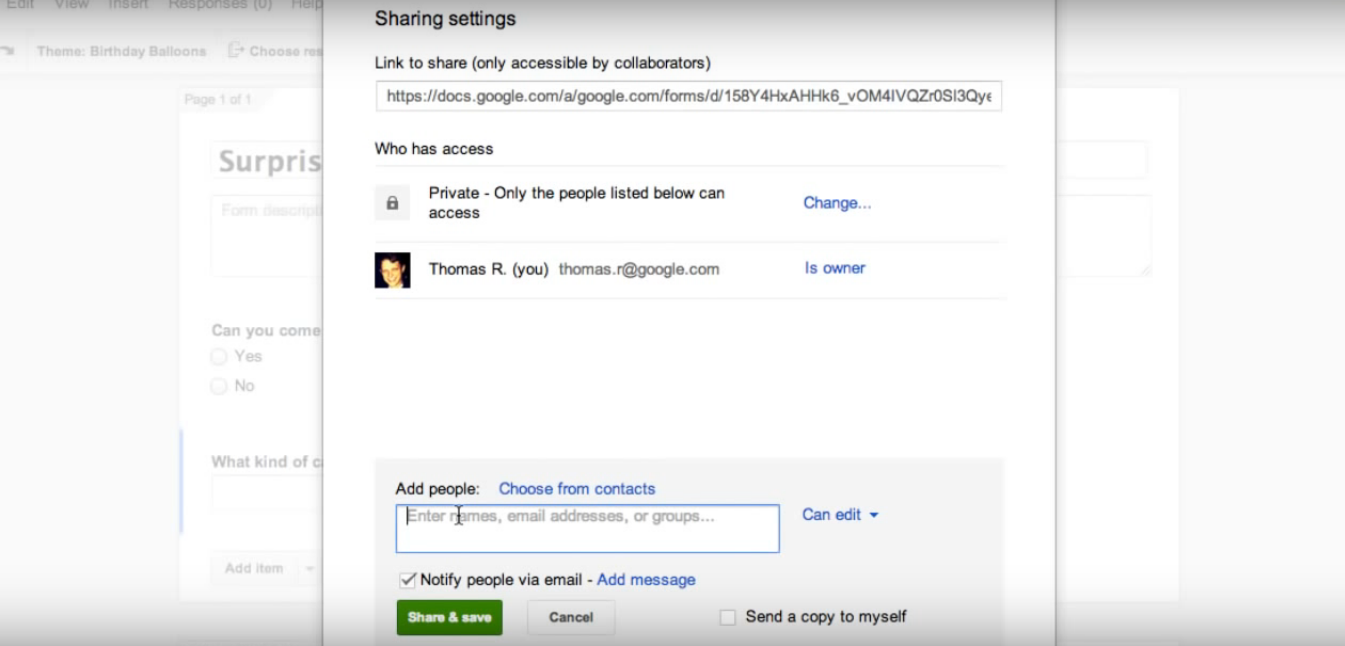Click the Add people input field
This screenshot has height=646, width=1345.
(x=586, y=528)
